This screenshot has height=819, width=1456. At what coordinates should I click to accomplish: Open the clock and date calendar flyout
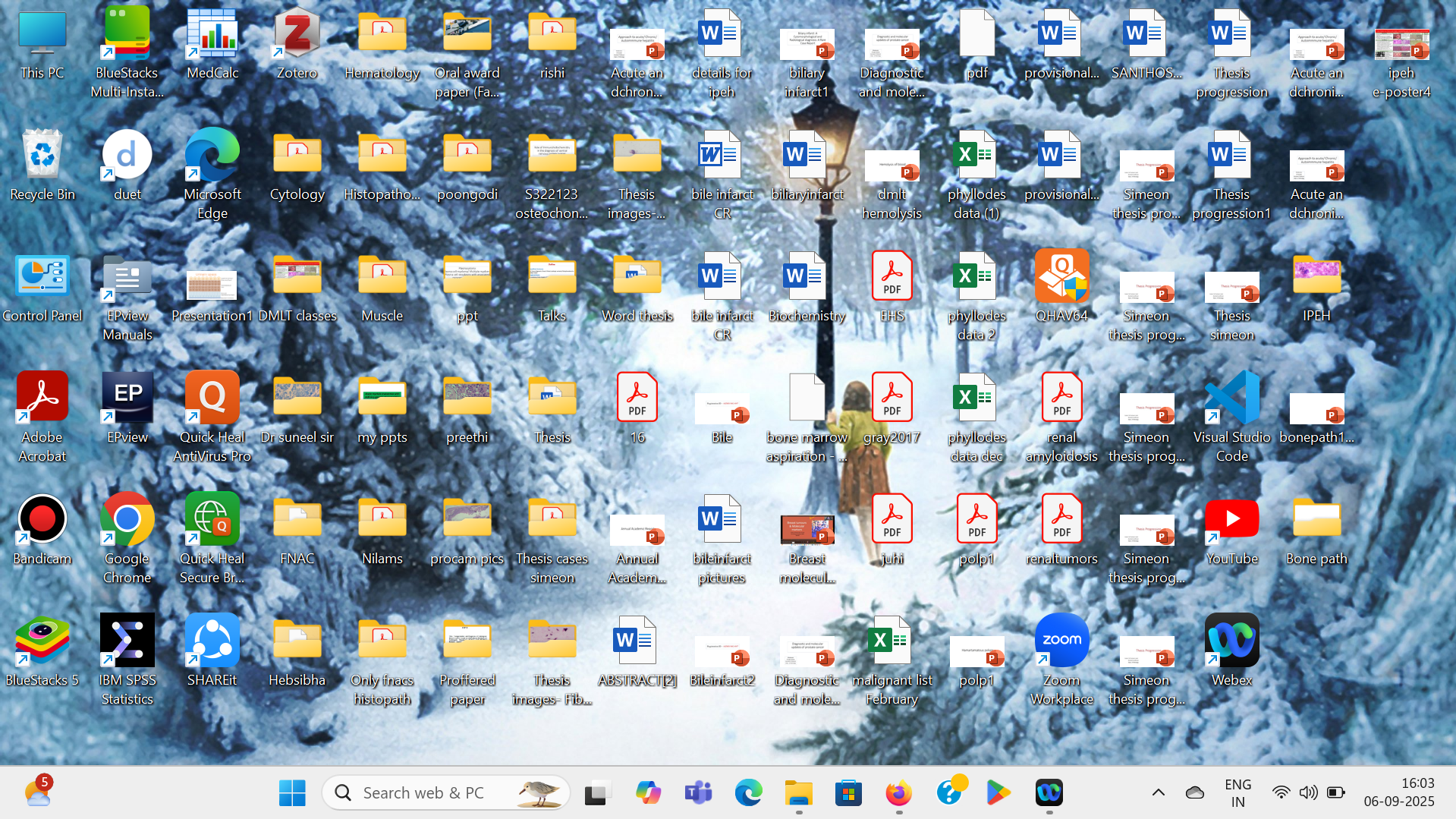[x=1398, y=793]
